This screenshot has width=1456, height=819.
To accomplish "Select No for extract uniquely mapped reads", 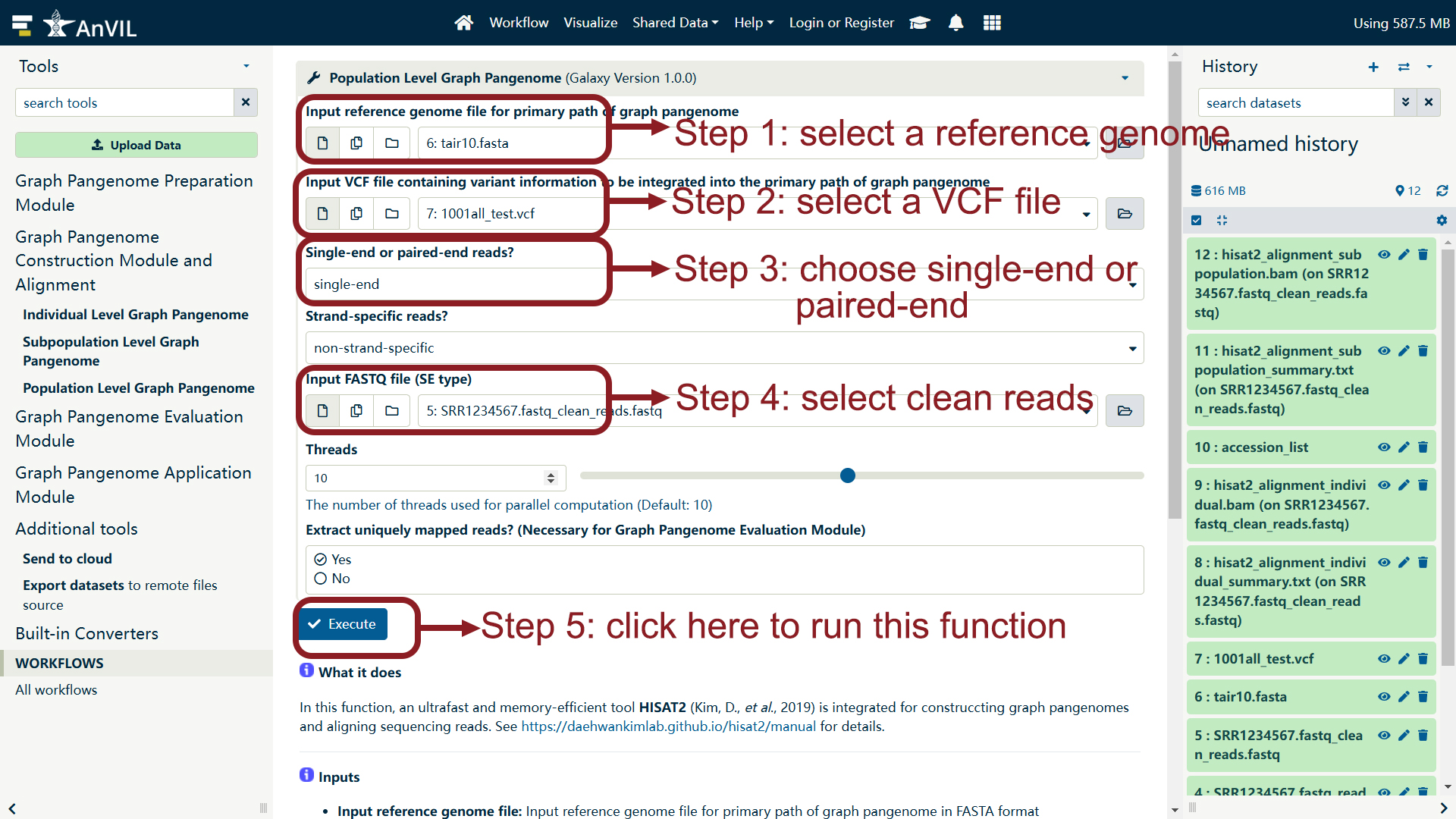I will tap(321, 579).
